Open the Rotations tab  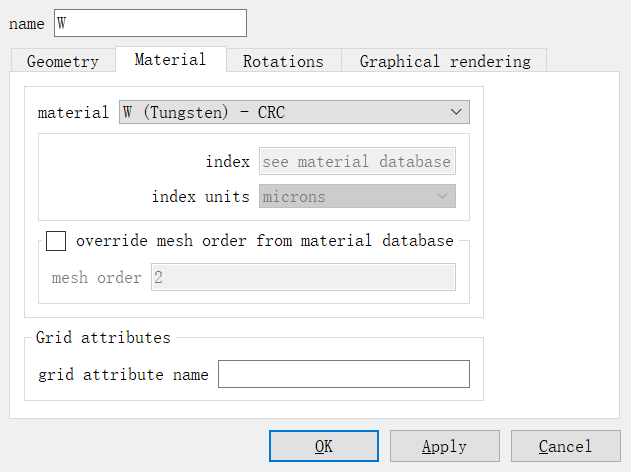pyautogui.click(x=283, y=61)
